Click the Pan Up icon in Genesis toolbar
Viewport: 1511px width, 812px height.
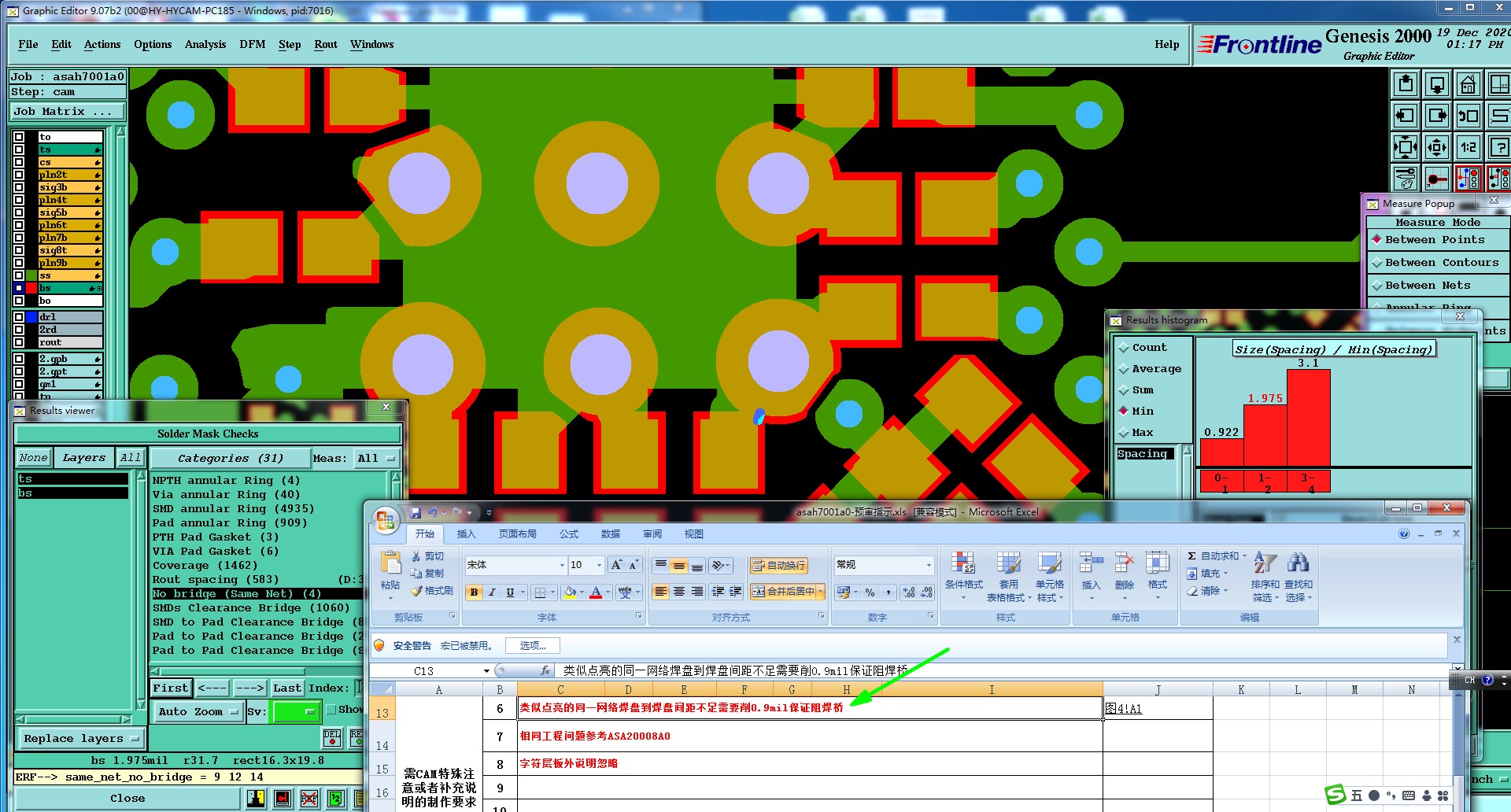pyautogui.click(x=1406, y=84)
